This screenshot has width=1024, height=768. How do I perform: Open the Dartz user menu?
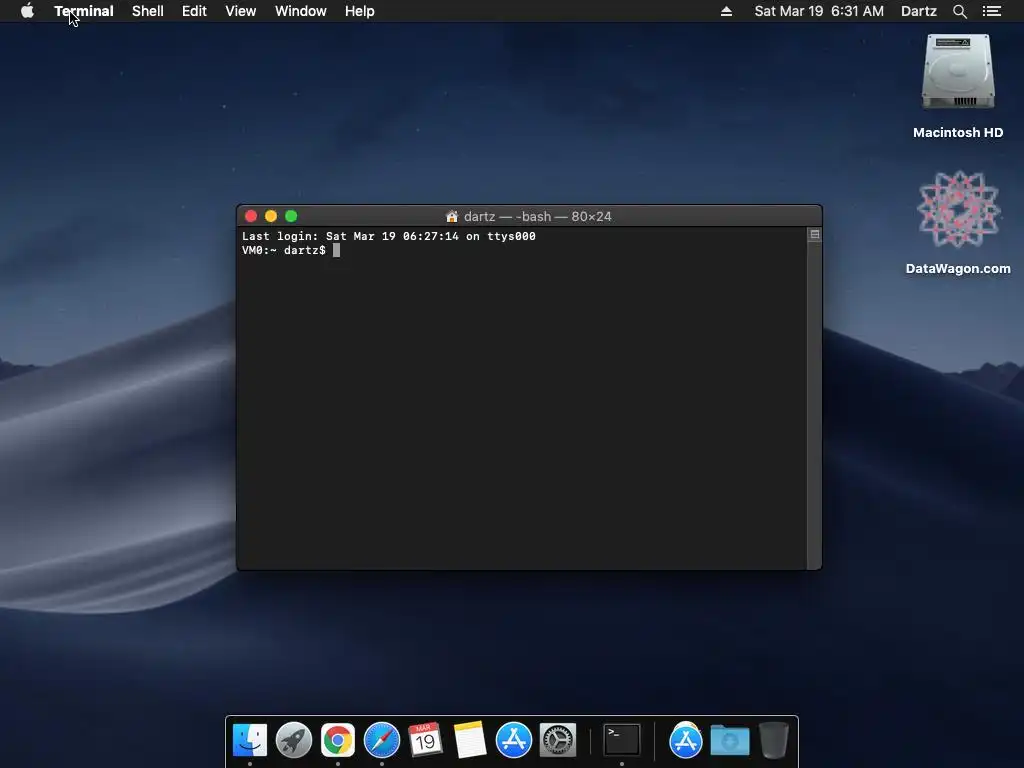click(x=918, y=11)
